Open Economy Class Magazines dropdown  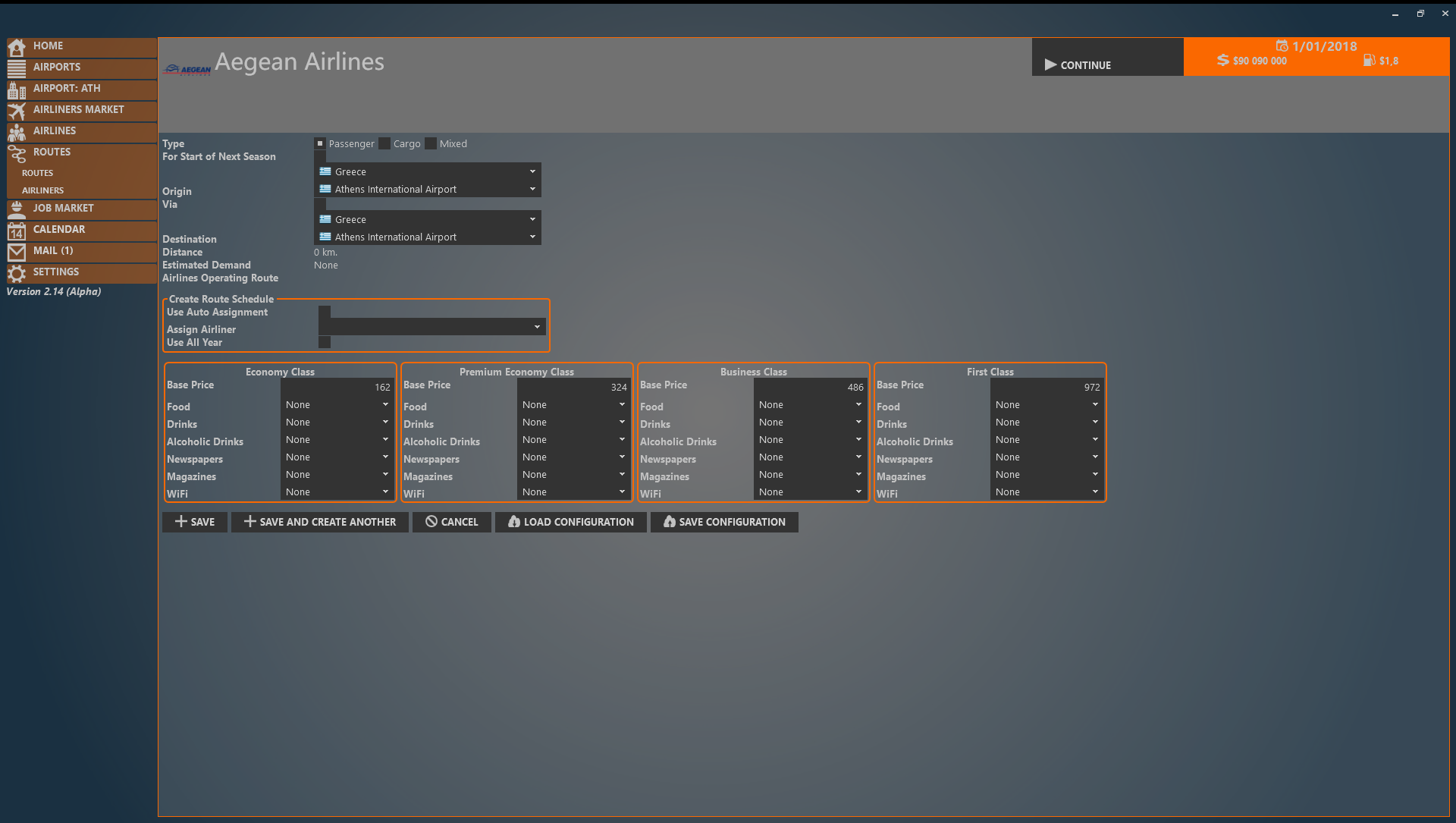tap(337, 474)
